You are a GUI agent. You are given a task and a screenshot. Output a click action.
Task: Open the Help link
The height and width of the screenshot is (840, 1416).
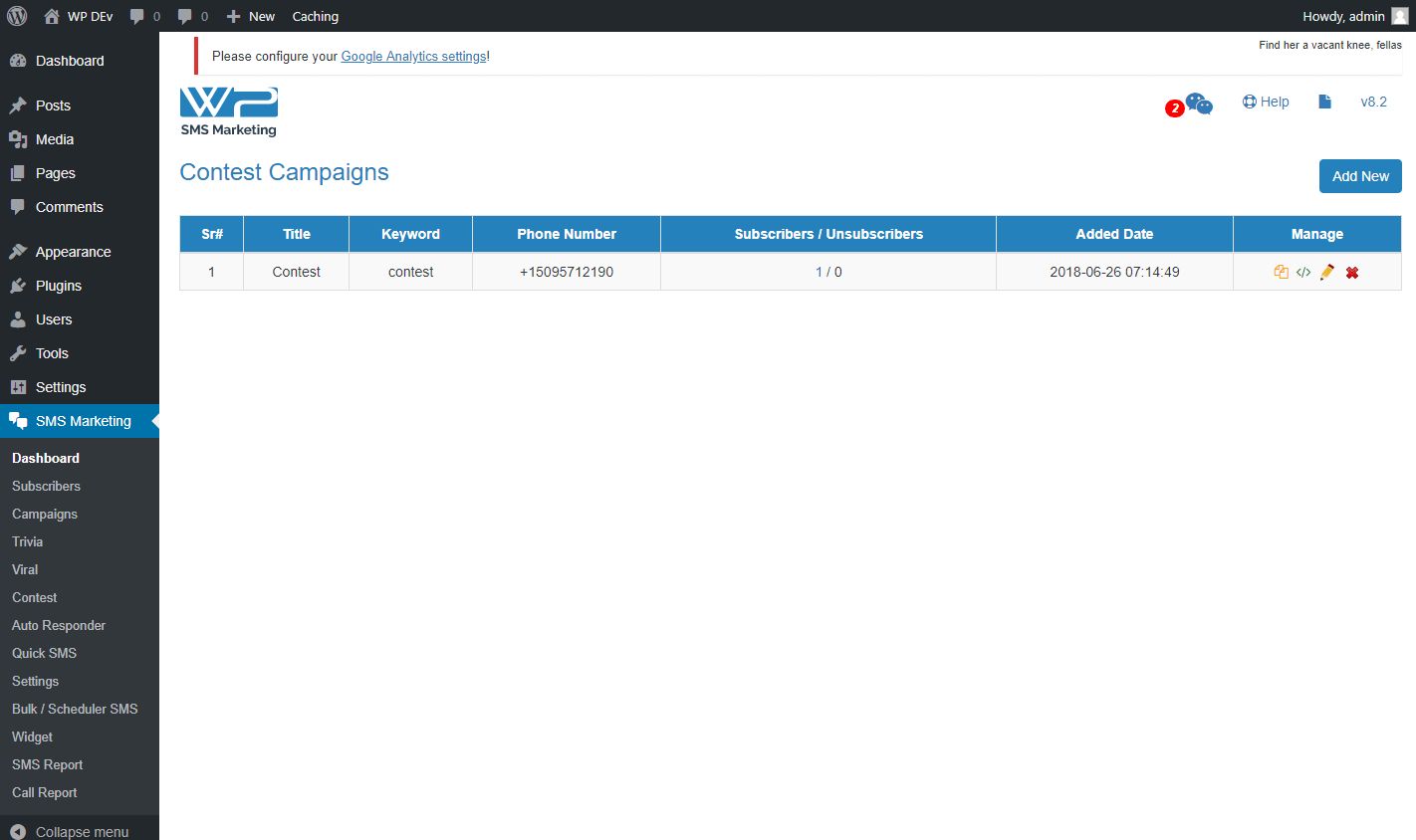[x=1266, y=102]
